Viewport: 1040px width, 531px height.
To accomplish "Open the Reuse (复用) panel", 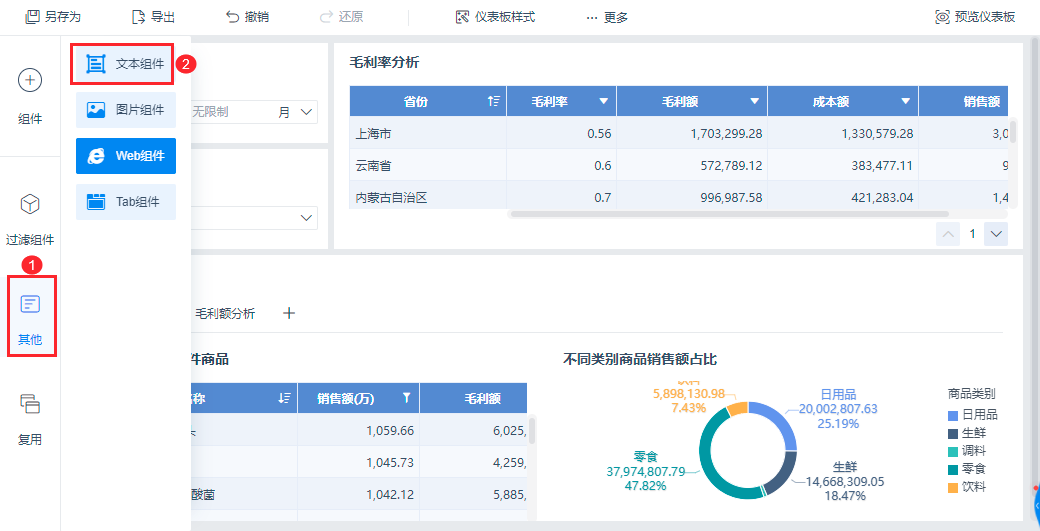I will [x=30, y=405].
